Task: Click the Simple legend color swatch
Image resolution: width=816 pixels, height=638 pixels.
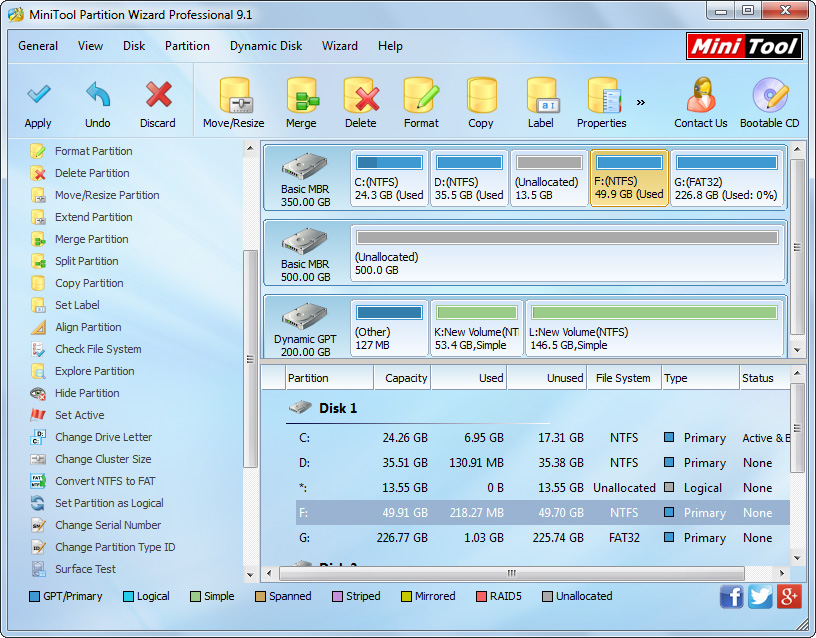Action: pos(195,596)
